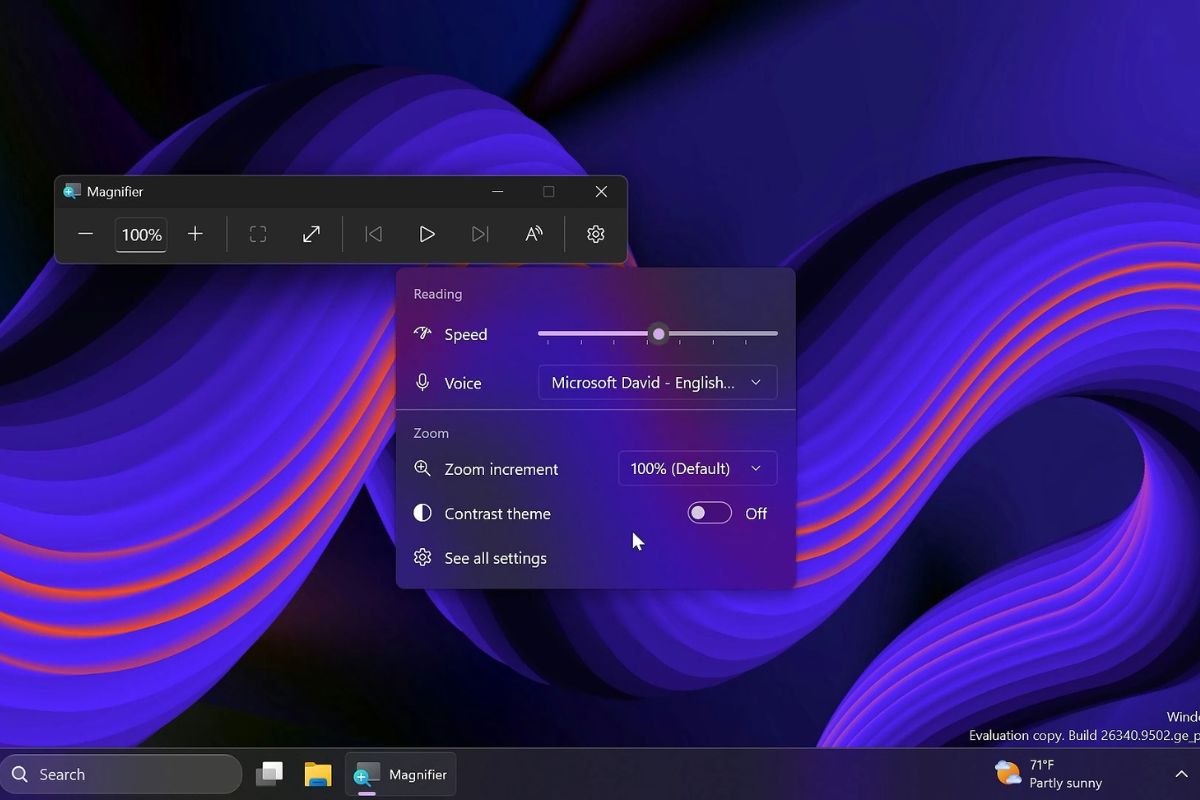Click the 100% zoom level field
Image resolution: width=1200 pixels, height=800 pixels.
[141, 235]
